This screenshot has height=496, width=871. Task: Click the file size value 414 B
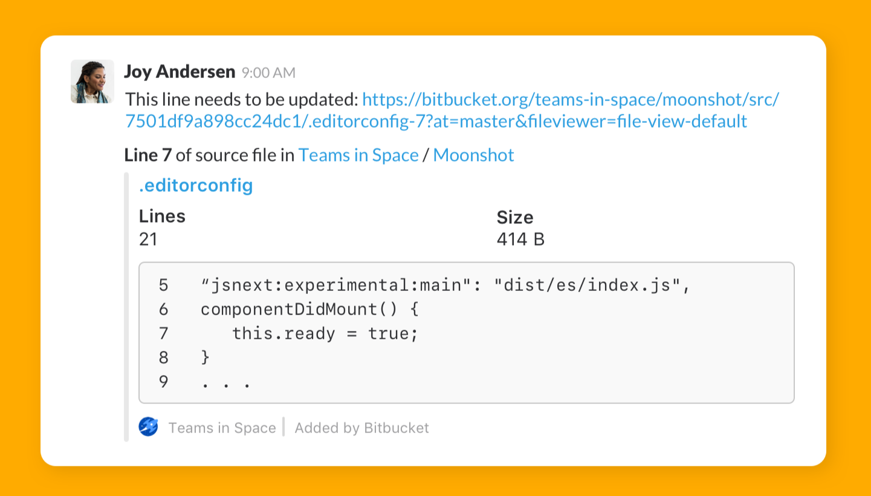click(520, 239)
